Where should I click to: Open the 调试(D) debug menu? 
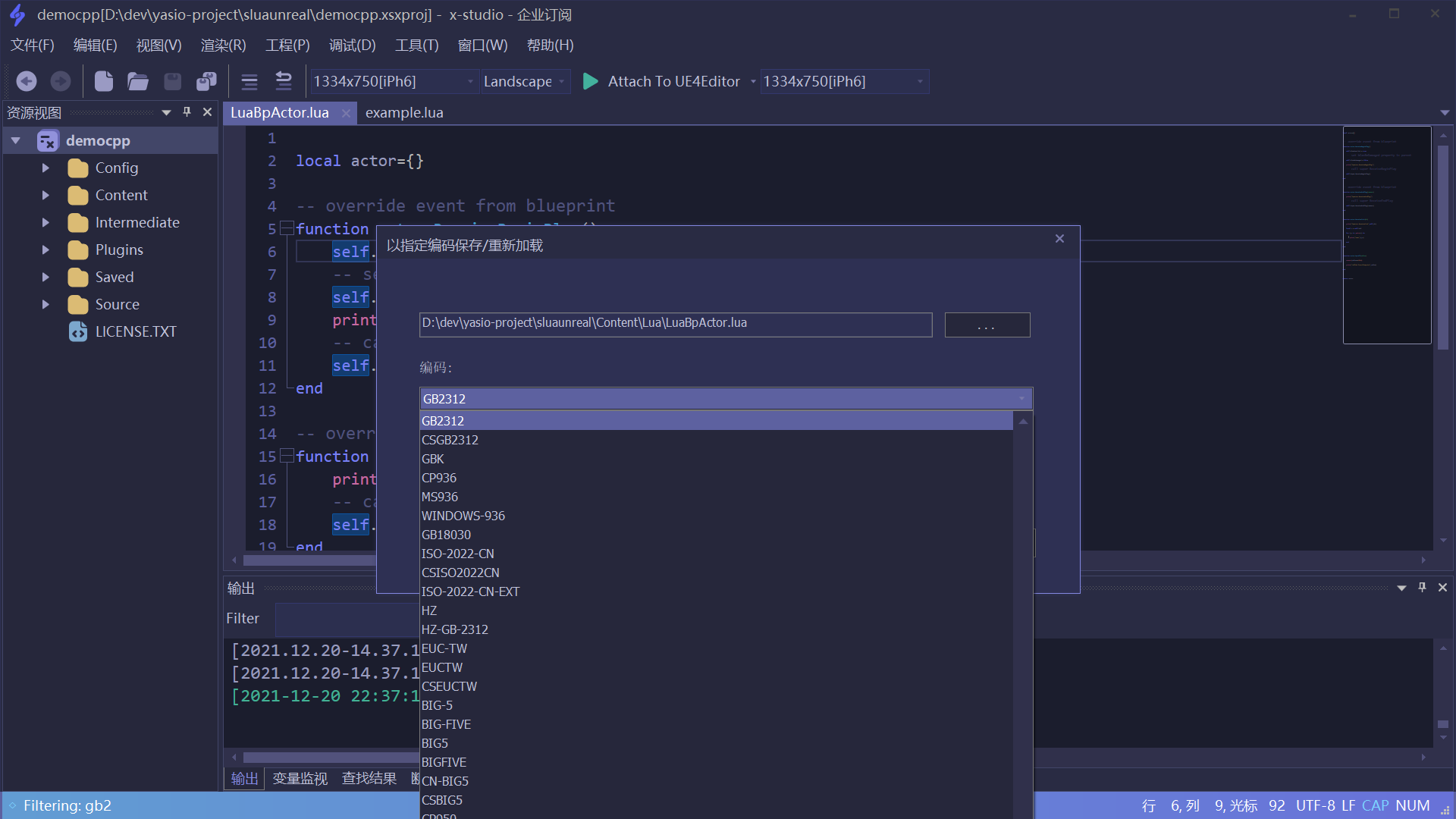point(352,45)
